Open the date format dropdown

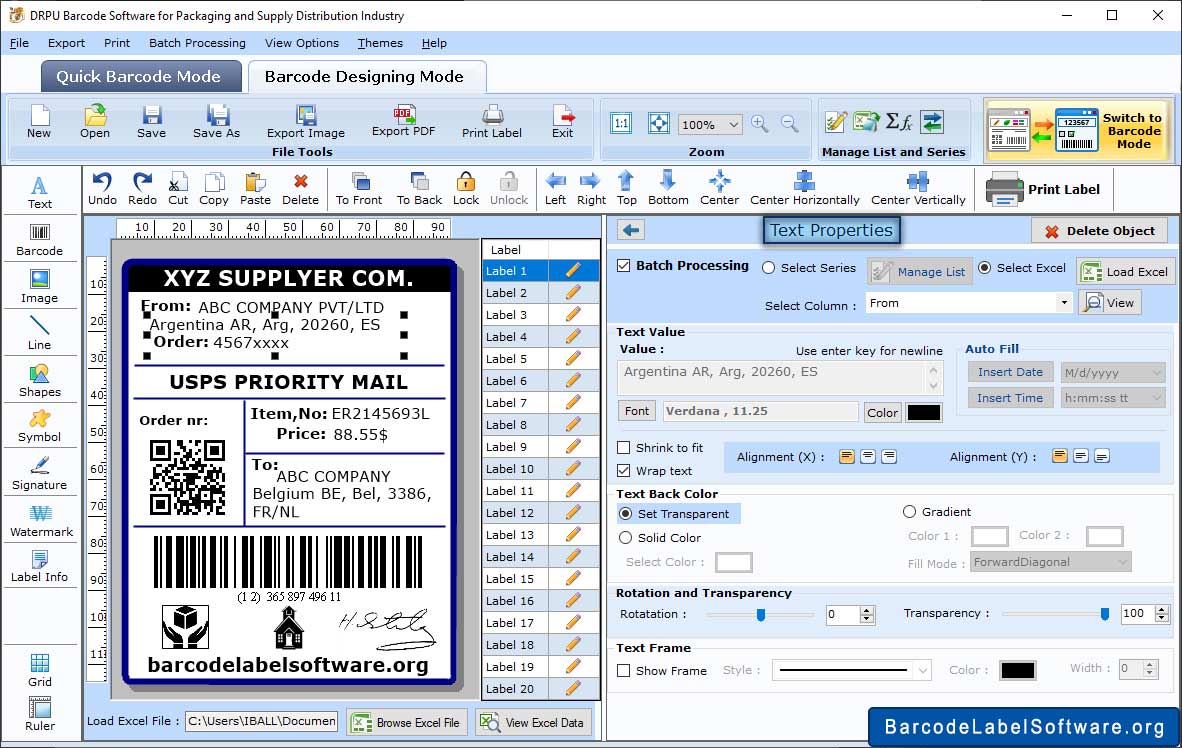coord(1156,372)
